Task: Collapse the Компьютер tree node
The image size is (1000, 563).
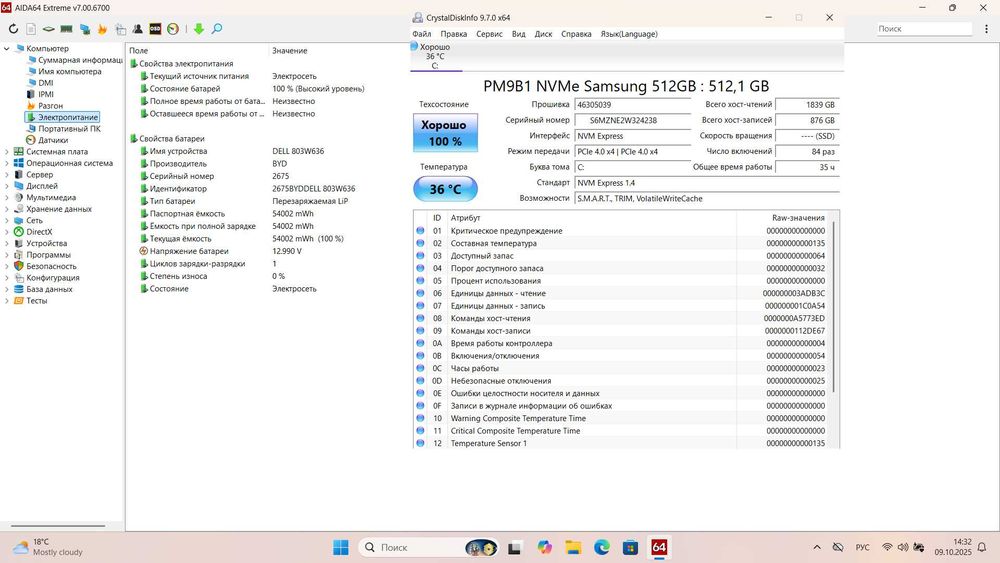Action: (8, 48)
